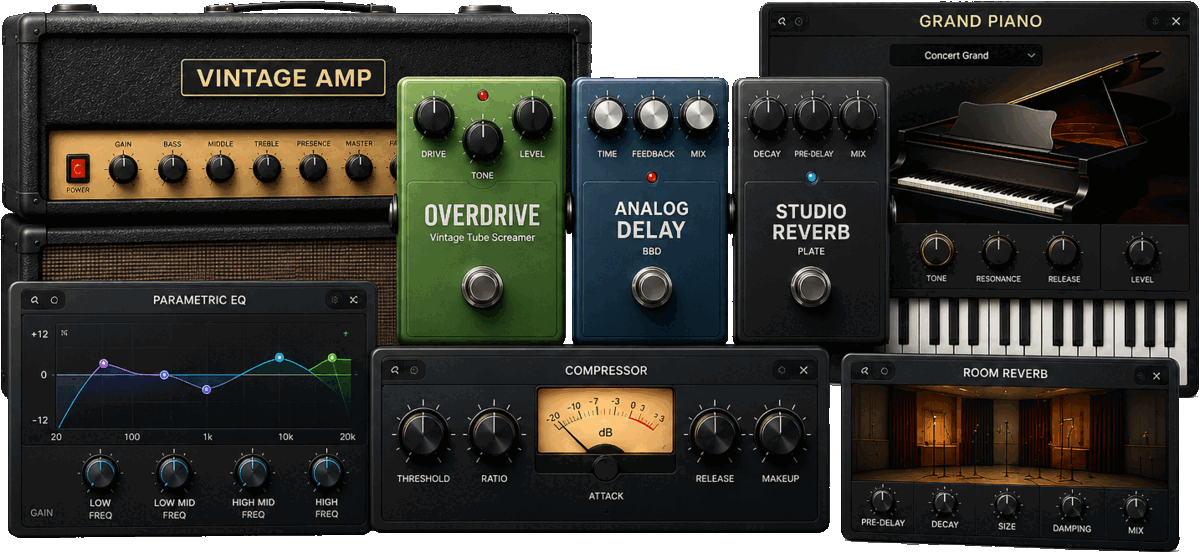Screen dimensions: 1200x553
Task: Click the Attack knob below the VU meter
Action: click(605, 467)
